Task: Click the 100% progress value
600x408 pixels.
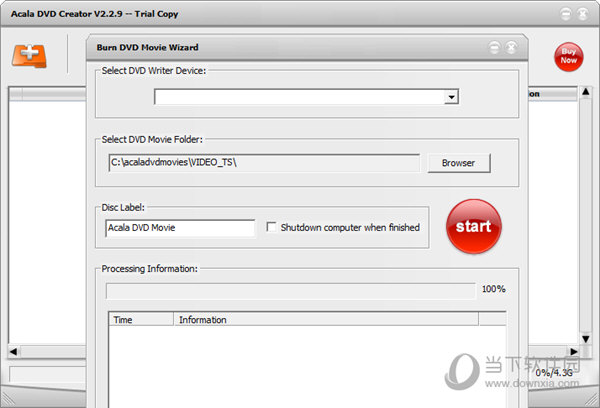Action: coord(494,289)
